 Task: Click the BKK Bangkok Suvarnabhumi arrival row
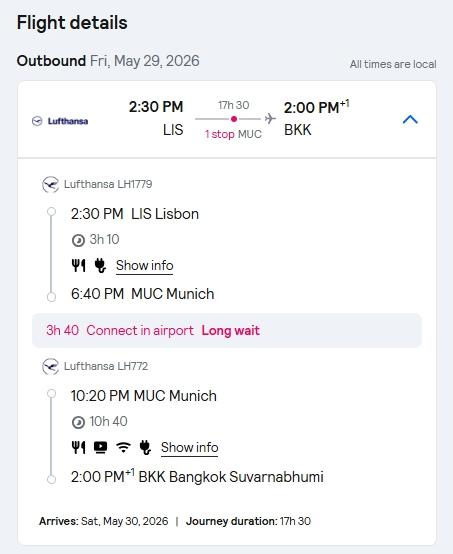pyautogui.click(x=197, y=477)
